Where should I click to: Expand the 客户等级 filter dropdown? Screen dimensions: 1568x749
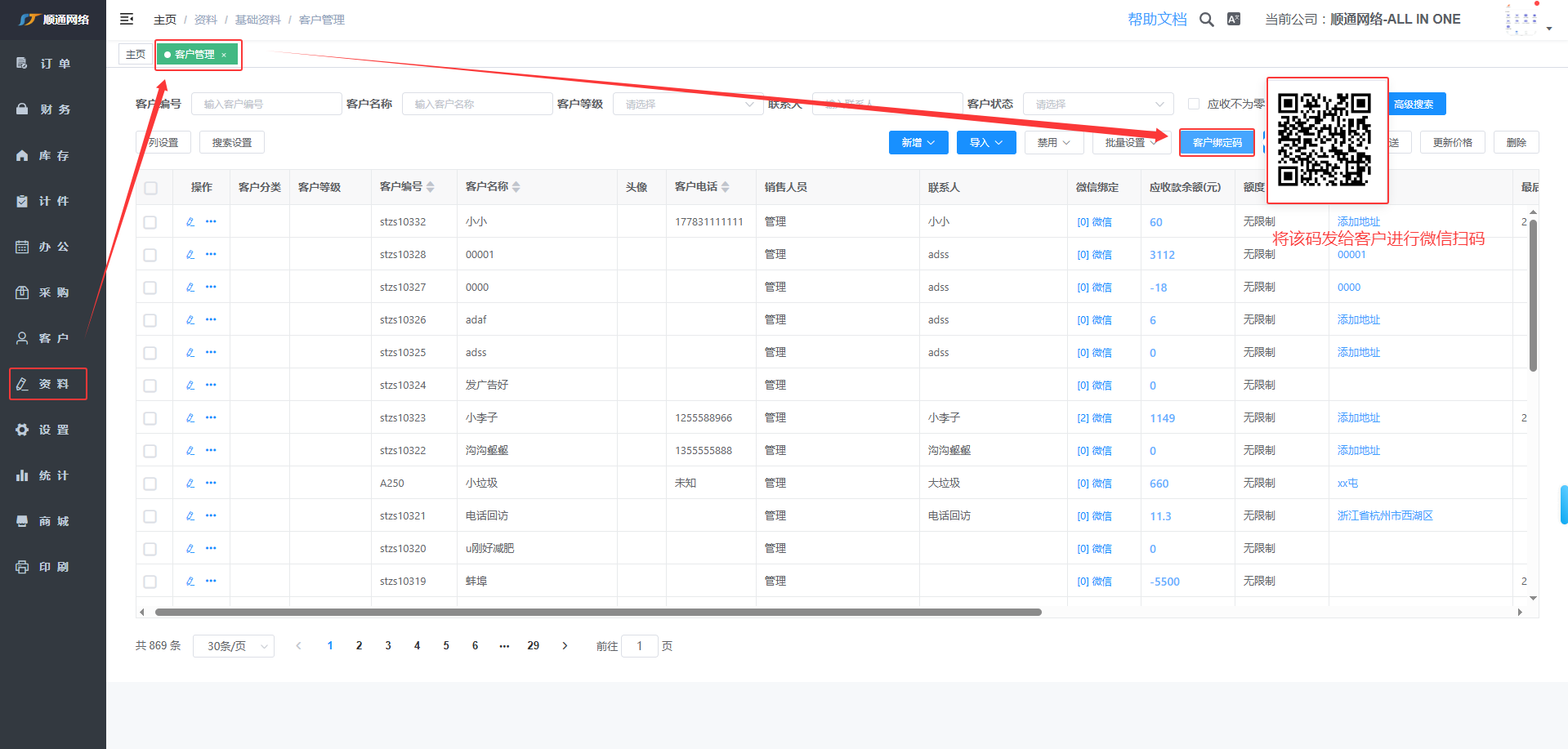pos(688,104)
